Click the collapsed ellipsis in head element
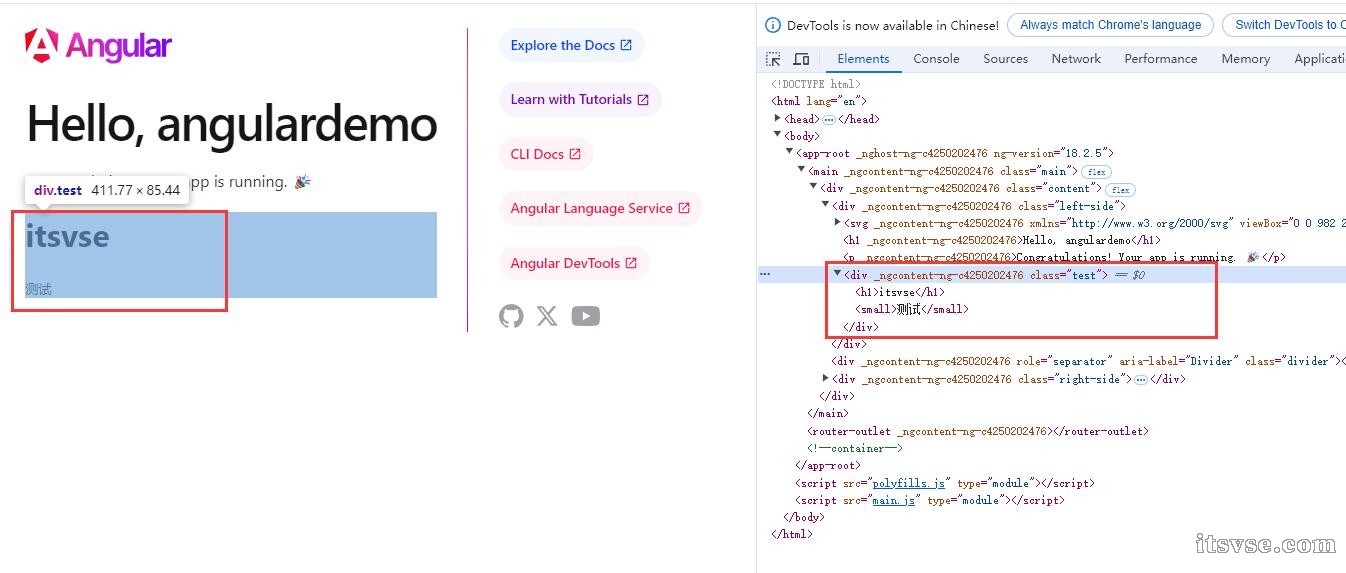Viewport: 1346px width, 573px height. pyautogui.click(x=829, y=119)
